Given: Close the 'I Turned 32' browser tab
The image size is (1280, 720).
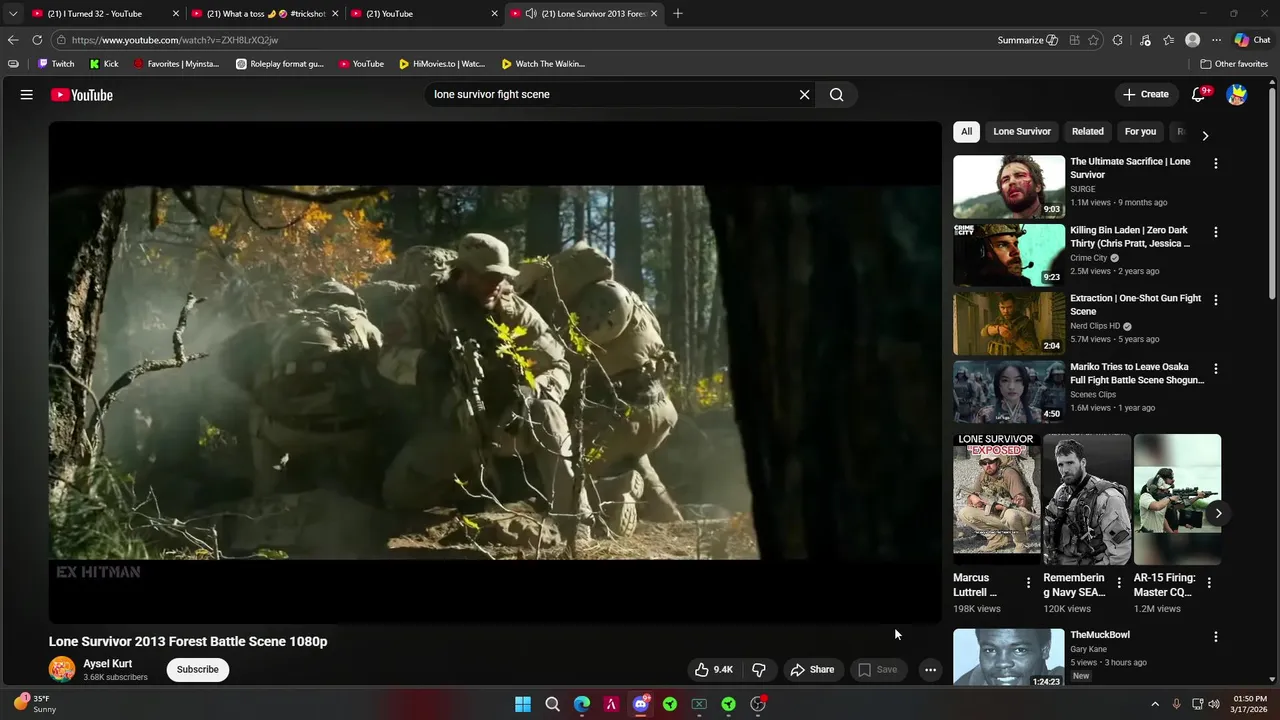Looking at the screenshot, I should (176, 14).
